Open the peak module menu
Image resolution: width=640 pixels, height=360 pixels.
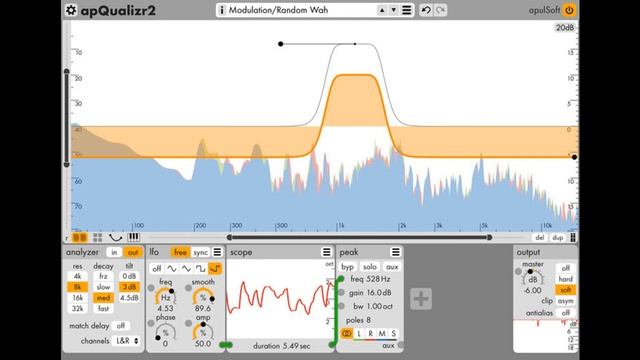396,252
